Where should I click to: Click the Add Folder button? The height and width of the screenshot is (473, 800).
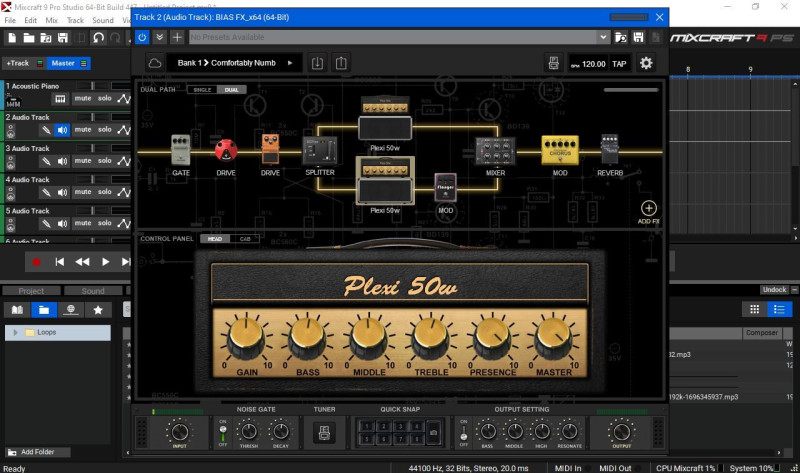point(37,452)
